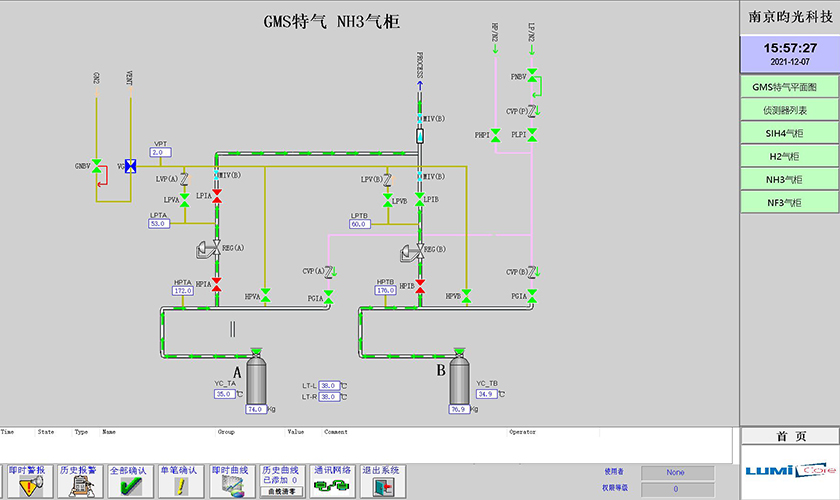This screenshot has height=500, width=840.
Task: Click the HPVA valve
Action: click(x=265, y=295)
